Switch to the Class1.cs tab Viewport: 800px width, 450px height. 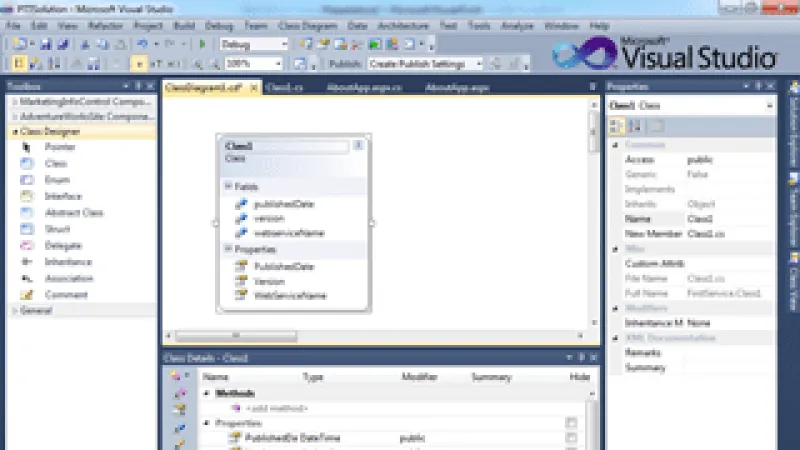coord(285,87)
